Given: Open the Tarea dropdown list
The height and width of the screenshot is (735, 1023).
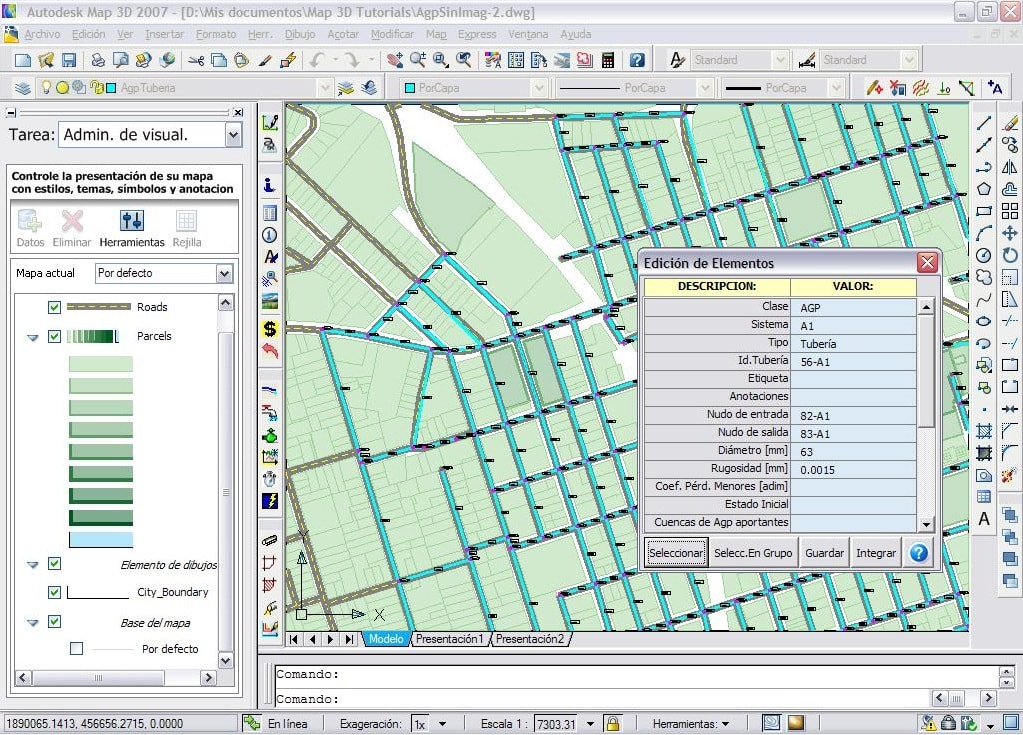Looking at the screenshot, I should pos(233,134).
